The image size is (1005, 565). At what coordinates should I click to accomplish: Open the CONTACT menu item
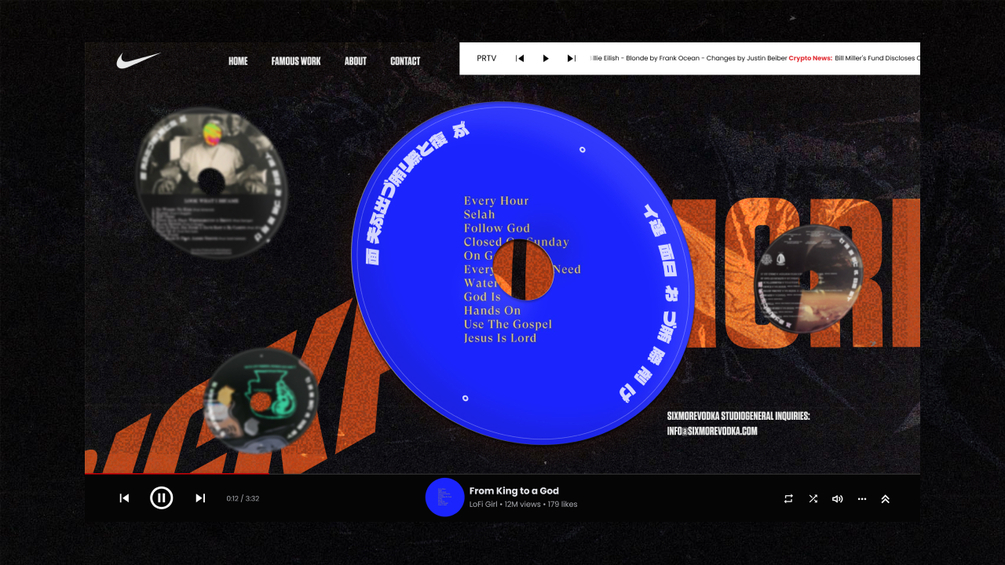click(405, 61)
